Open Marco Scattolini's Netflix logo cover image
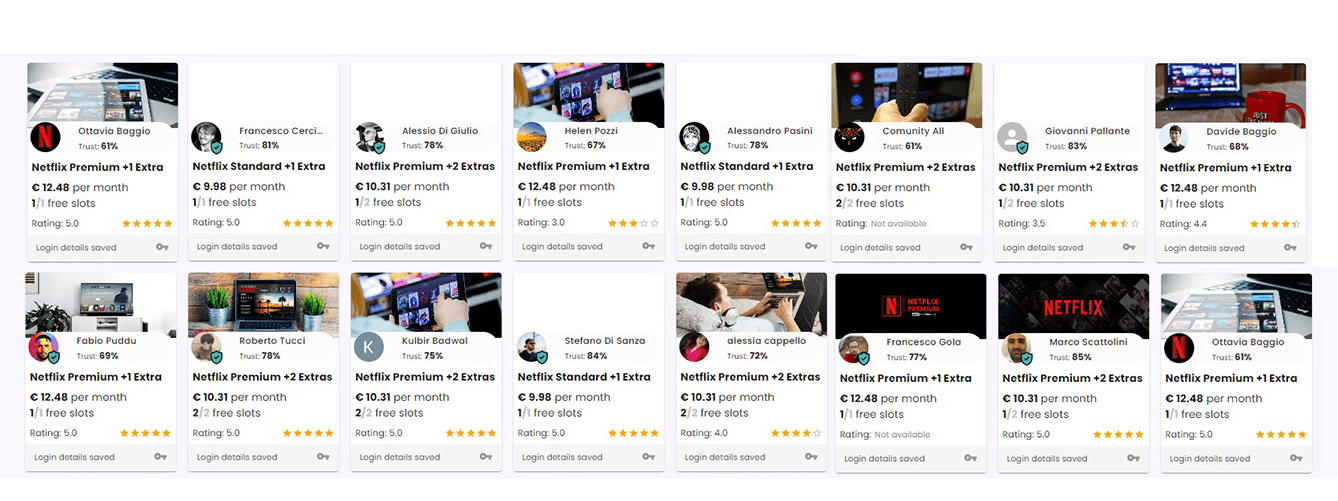Viewport: 1338px width, 501px height. (x=1073, y=305)
